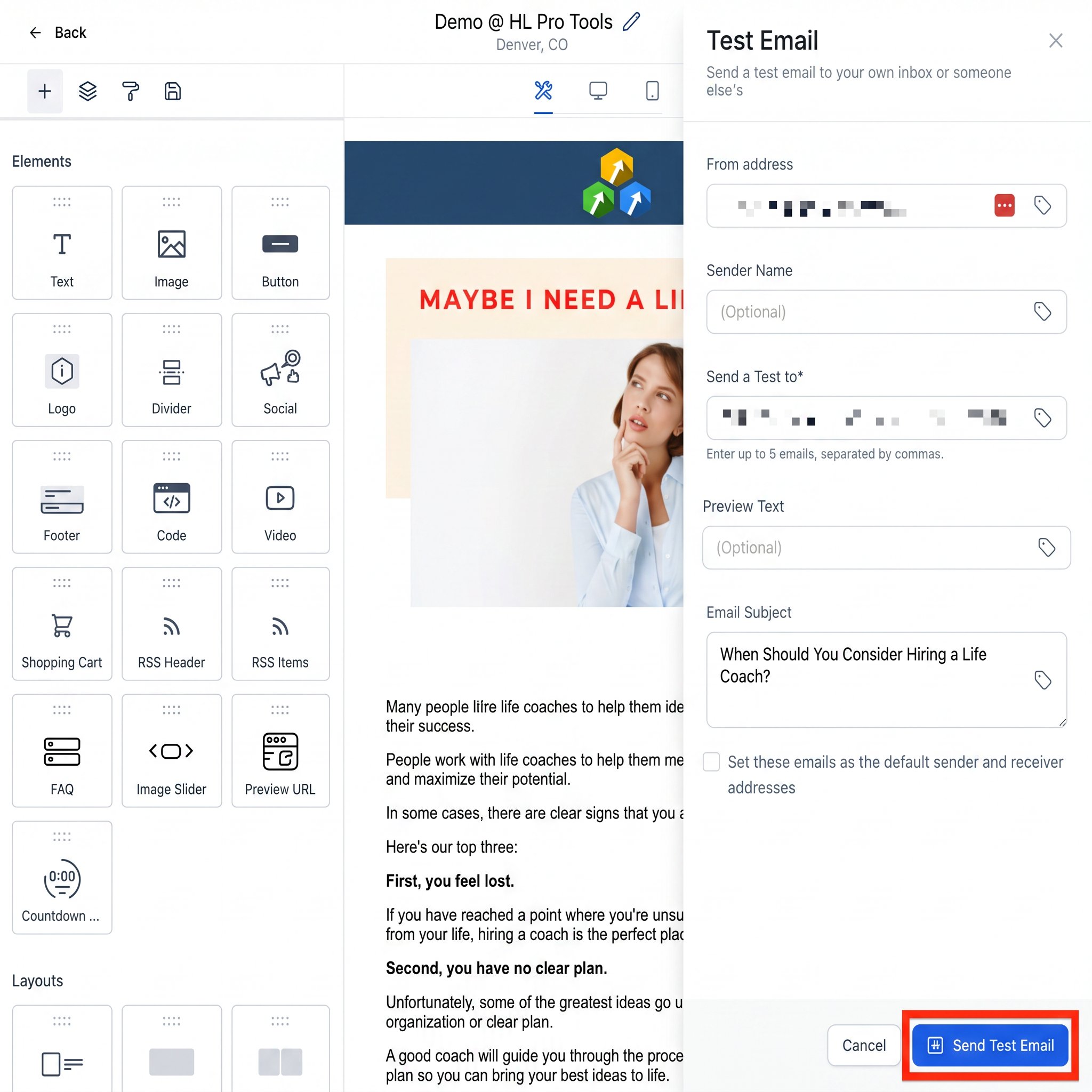Click the red password manager icon
This screenshot has height=1092, width=1092.
[1005, 205]
